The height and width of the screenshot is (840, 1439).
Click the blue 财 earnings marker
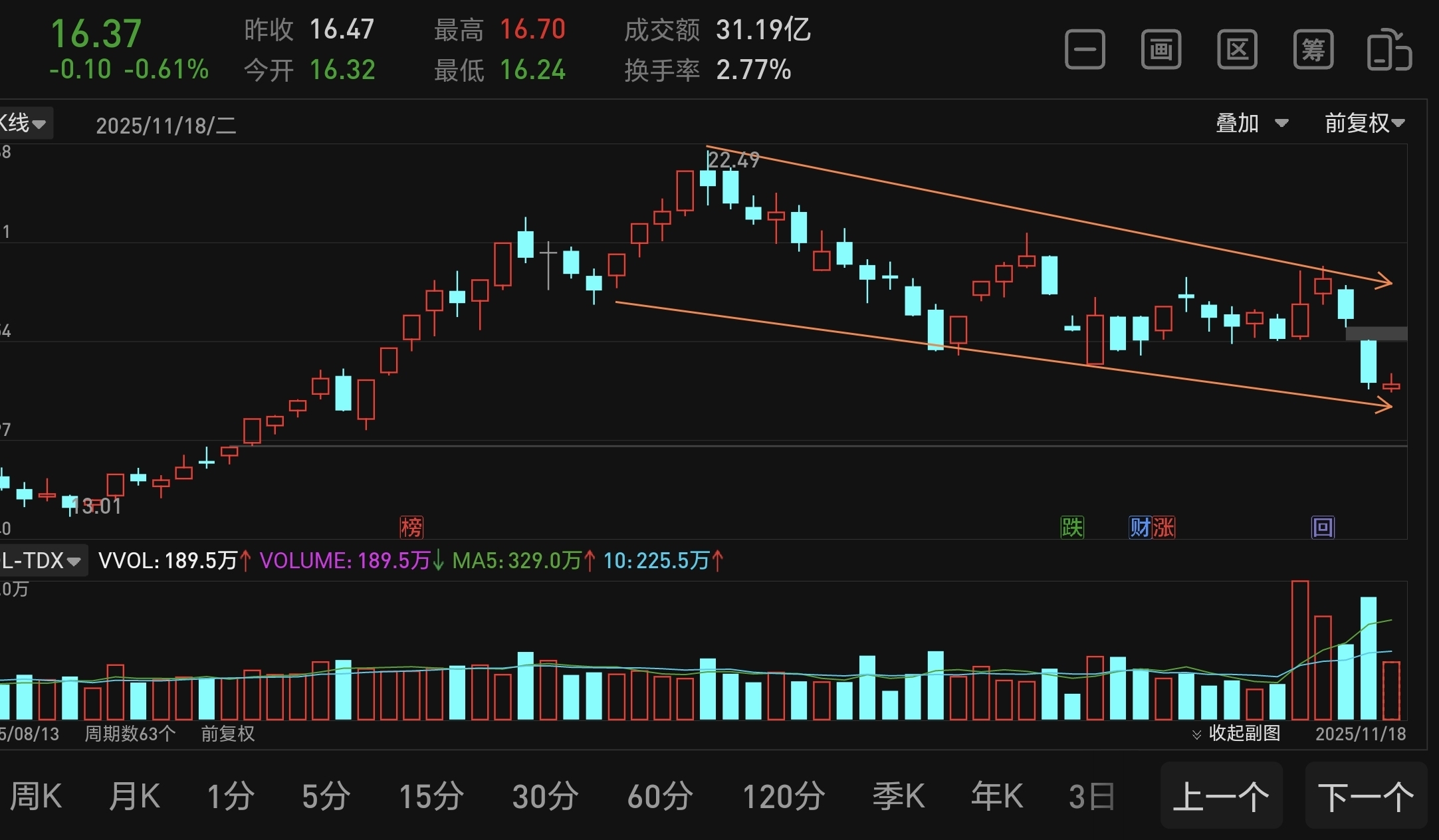pos(1140,528)
